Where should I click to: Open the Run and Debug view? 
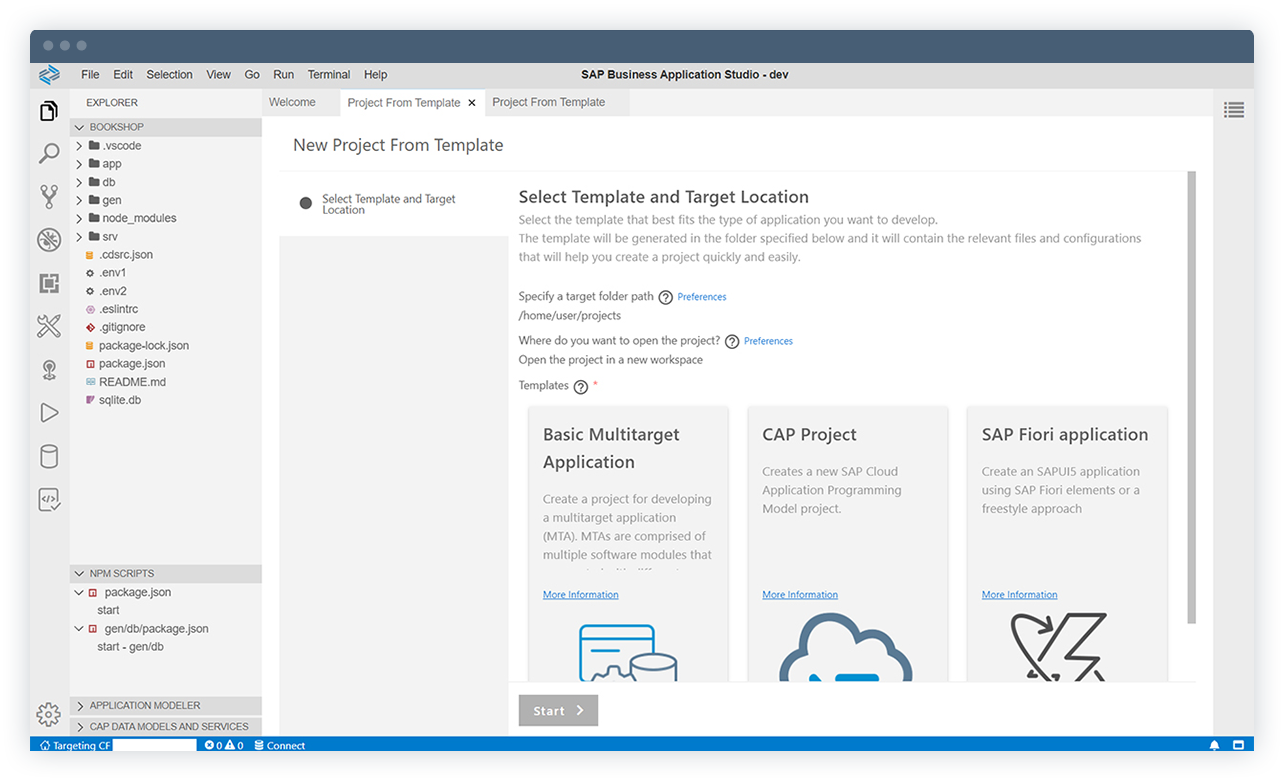pos(48,413)
